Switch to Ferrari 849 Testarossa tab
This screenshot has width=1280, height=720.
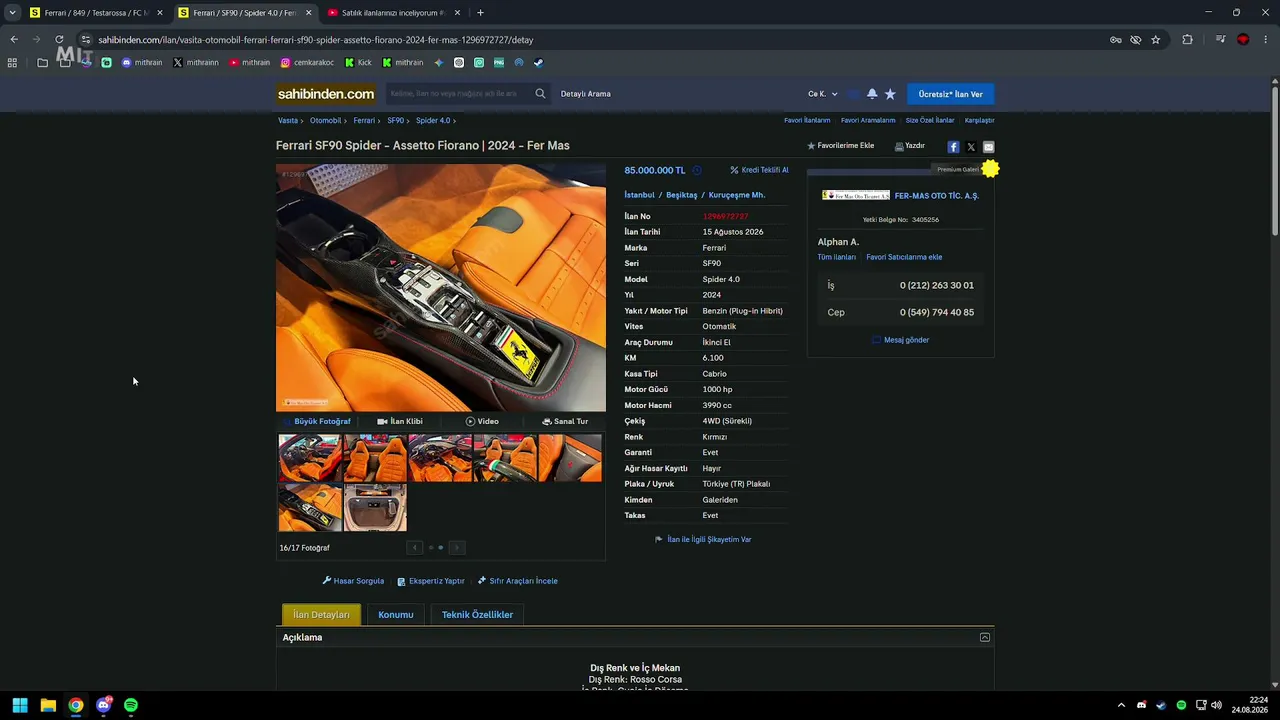tap(96, 12)
